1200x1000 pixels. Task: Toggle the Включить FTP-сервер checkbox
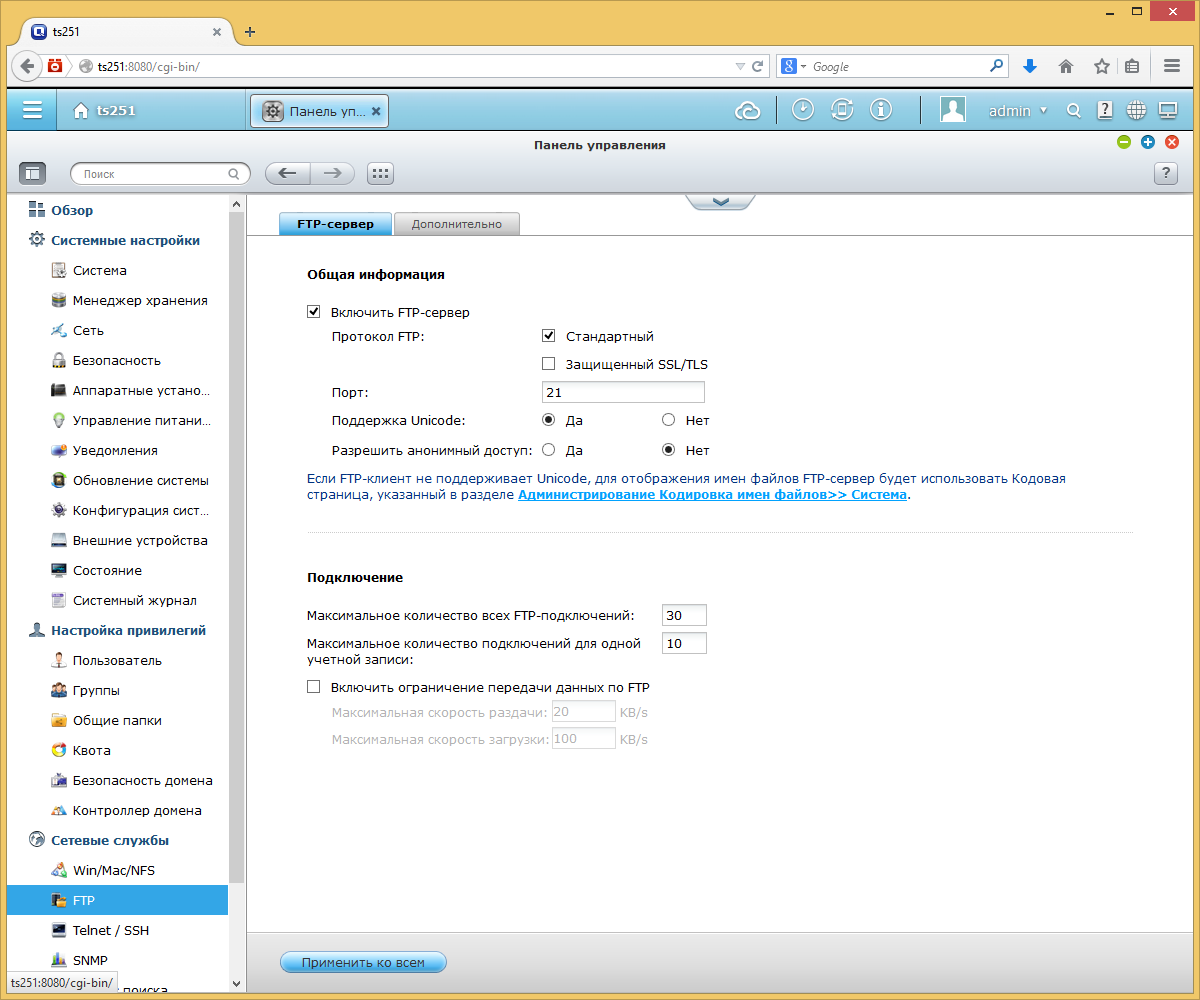pyautogui.click(x=314, y=312)
